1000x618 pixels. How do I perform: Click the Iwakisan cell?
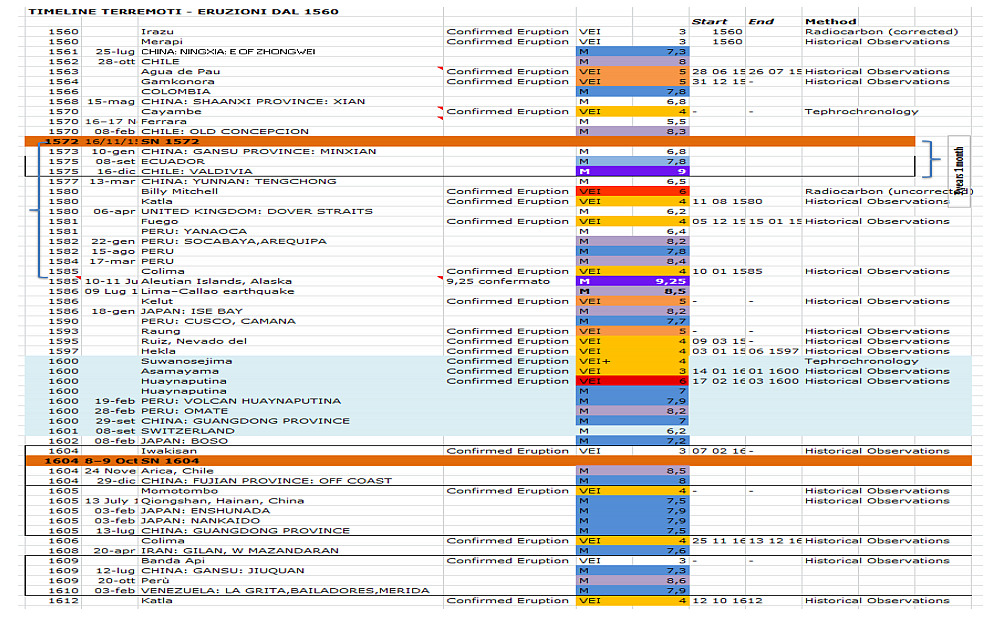point(169,451)
